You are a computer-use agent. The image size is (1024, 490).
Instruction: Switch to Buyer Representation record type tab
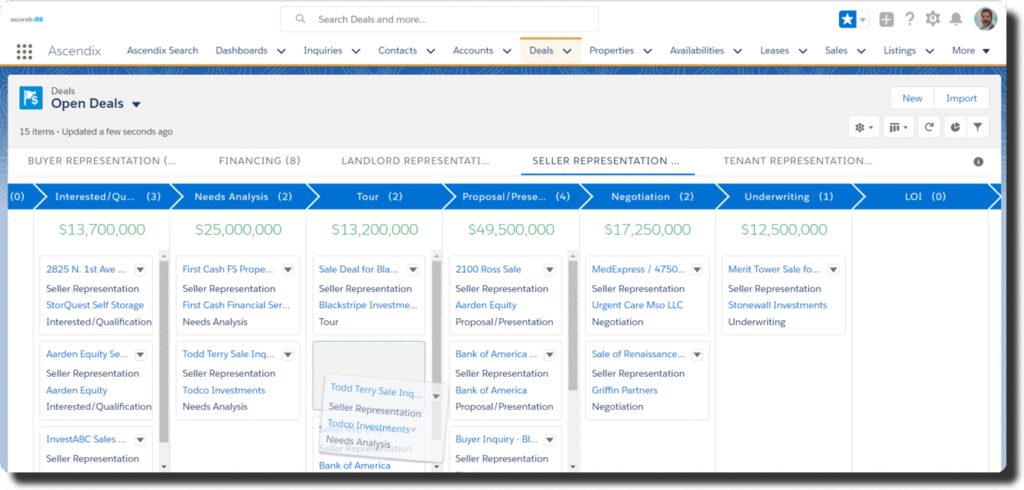tap(102, 161)
